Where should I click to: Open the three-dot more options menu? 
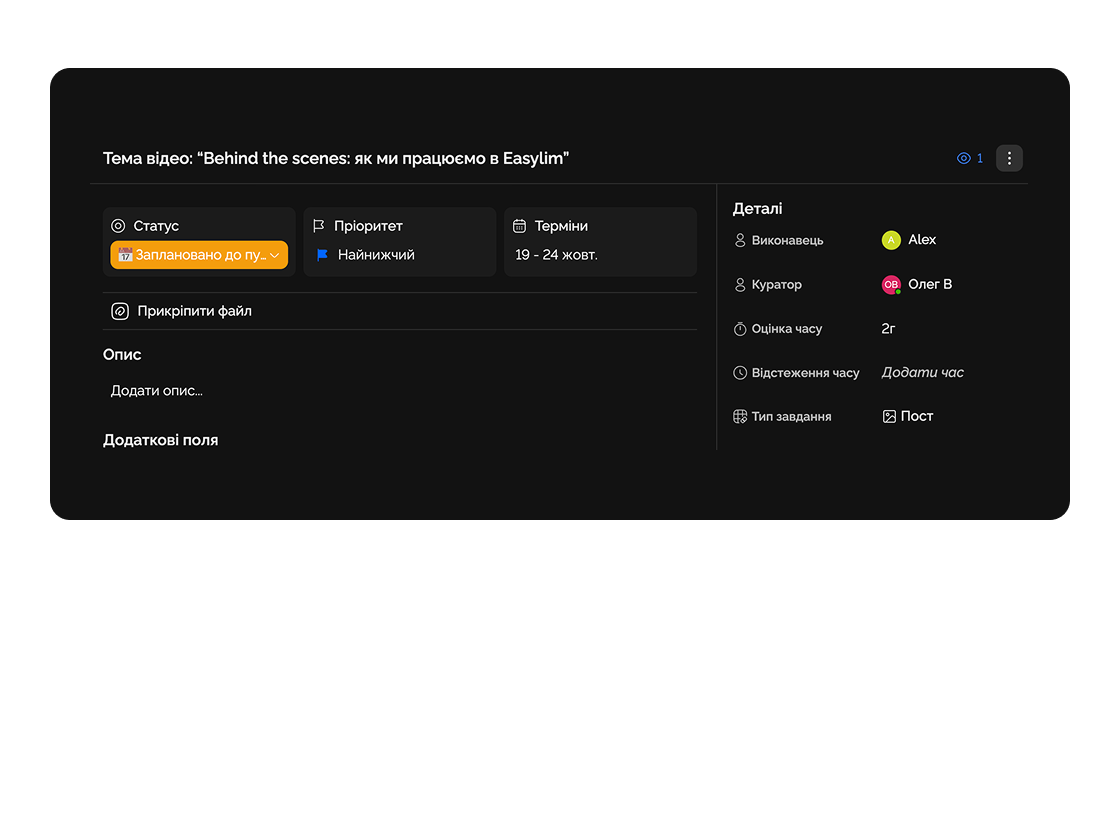tap(1009, 158)
